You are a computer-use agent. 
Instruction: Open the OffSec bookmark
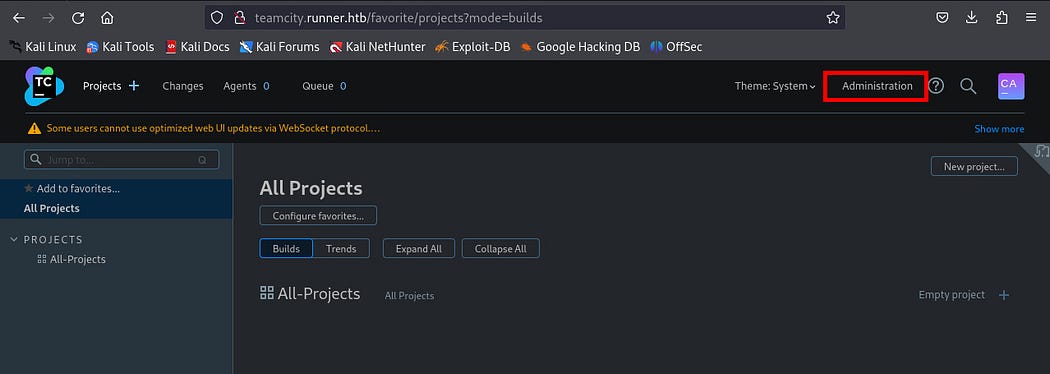pos(676,47)
